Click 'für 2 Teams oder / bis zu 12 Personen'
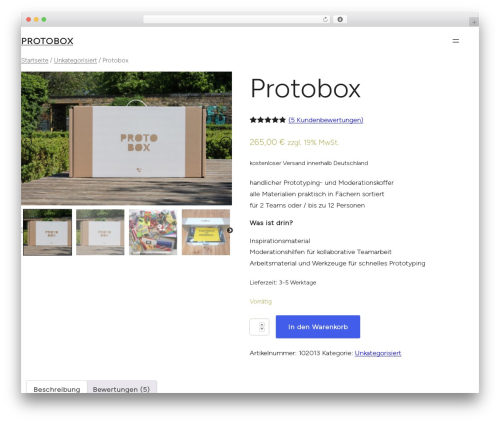Screen dimensions: 500x423 pos(307,206)
